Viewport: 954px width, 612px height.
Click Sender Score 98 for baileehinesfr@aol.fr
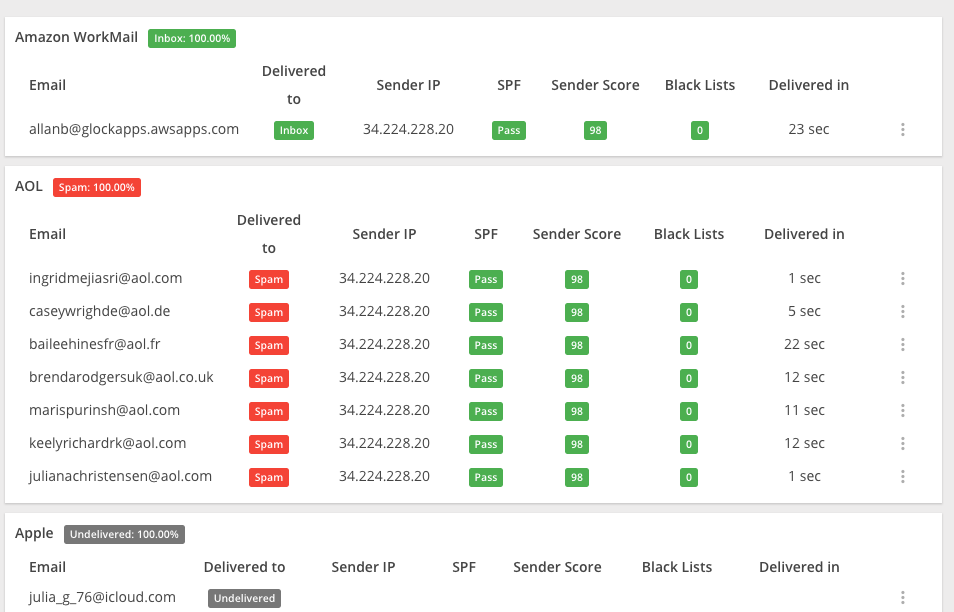[577, 345]
